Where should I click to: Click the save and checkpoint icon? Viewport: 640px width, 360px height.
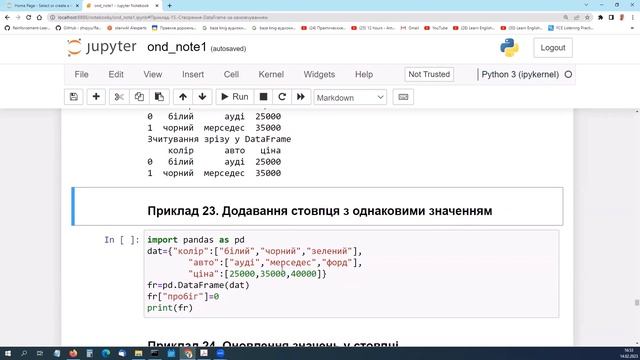pyautogui.click(x=74, y=97)
